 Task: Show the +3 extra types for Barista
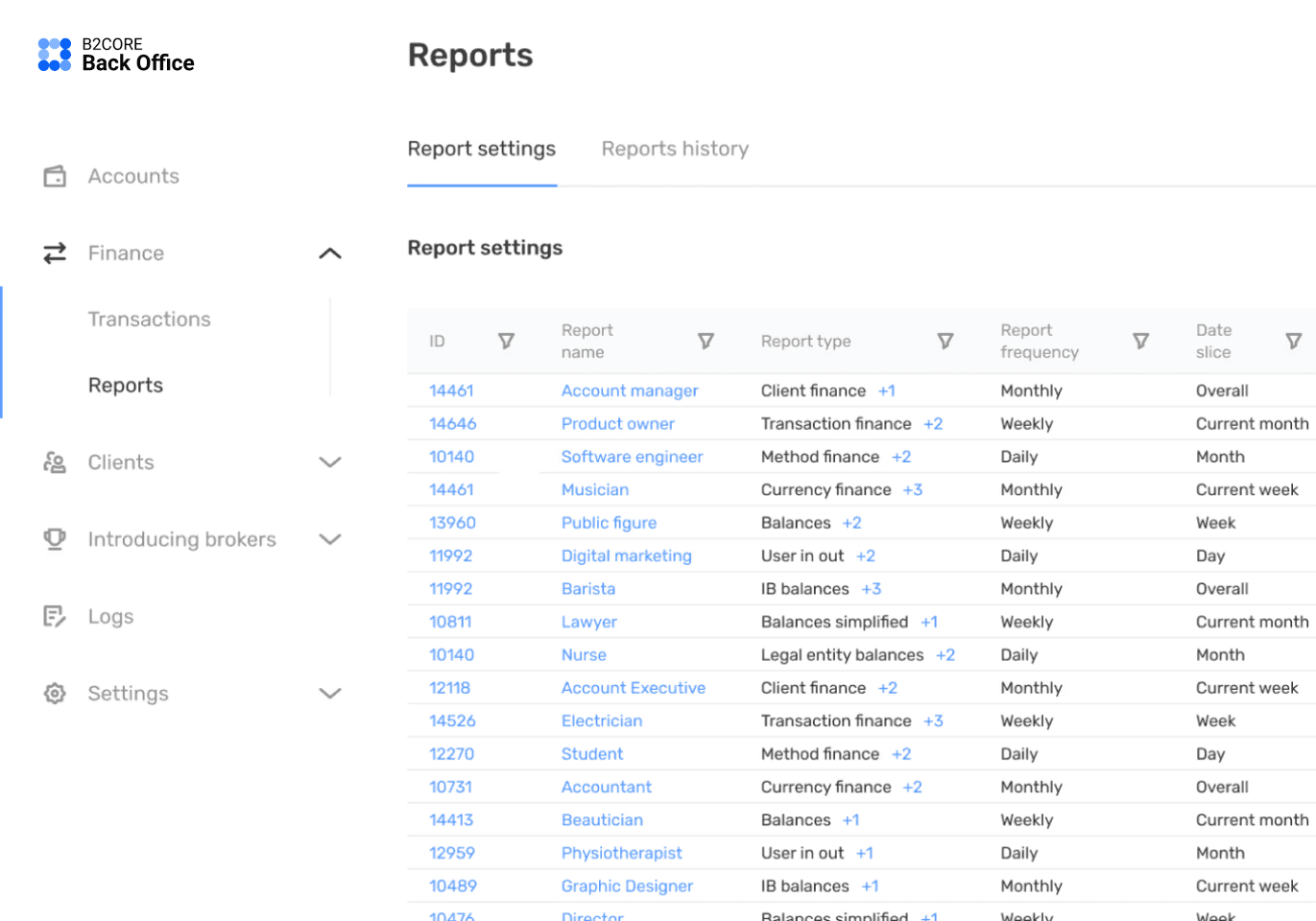pos(872,589)
